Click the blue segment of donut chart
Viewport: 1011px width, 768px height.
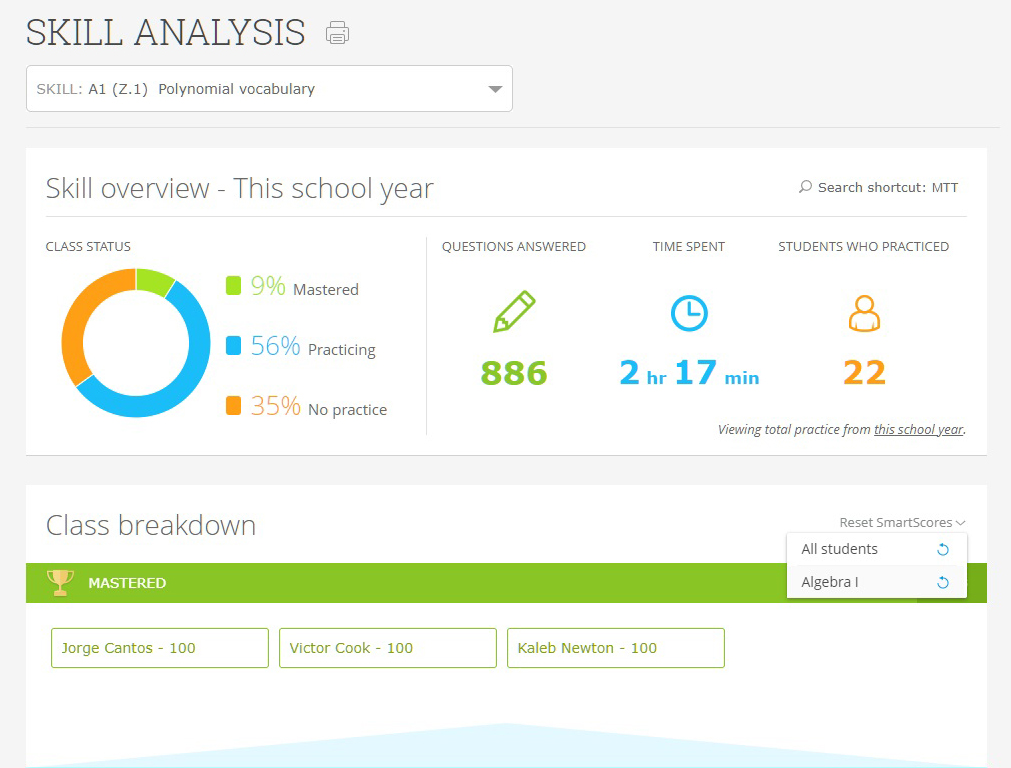pos(180,380)
